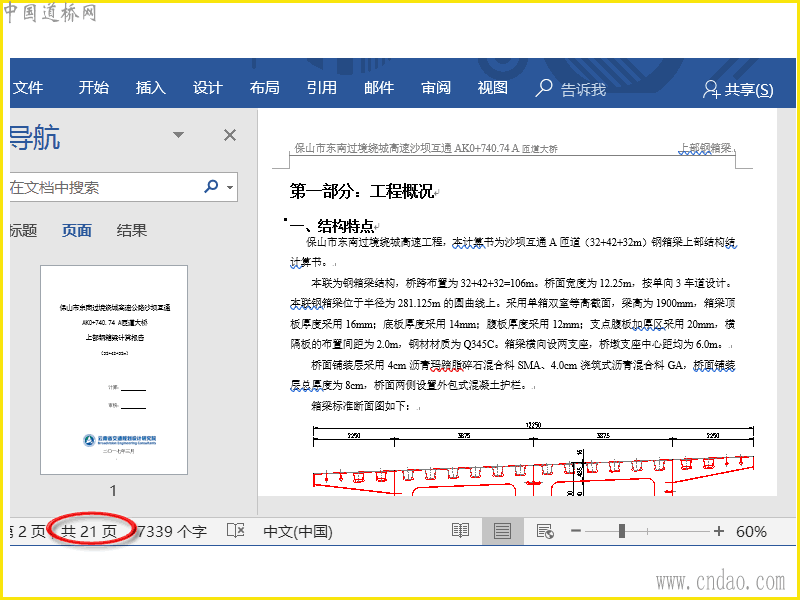Switch to Web Layout view icon
Screen dimensions: 800x600
[545, 531]
